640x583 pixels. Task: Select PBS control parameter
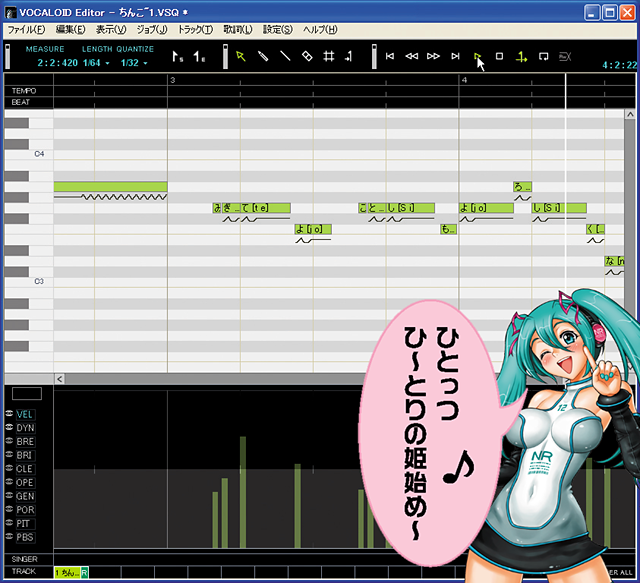pos(25,537)
